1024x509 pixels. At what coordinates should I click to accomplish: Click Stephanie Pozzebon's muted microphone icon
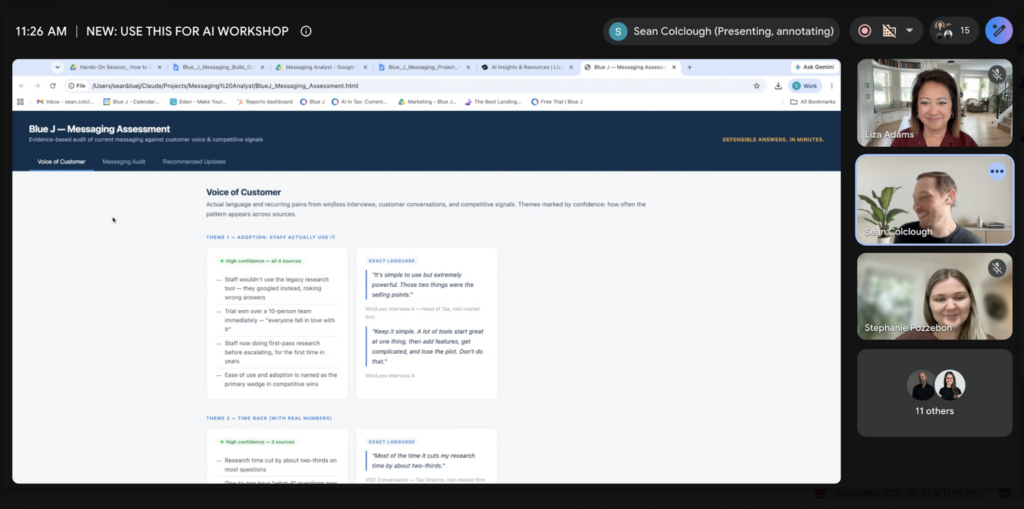point(997,268)
